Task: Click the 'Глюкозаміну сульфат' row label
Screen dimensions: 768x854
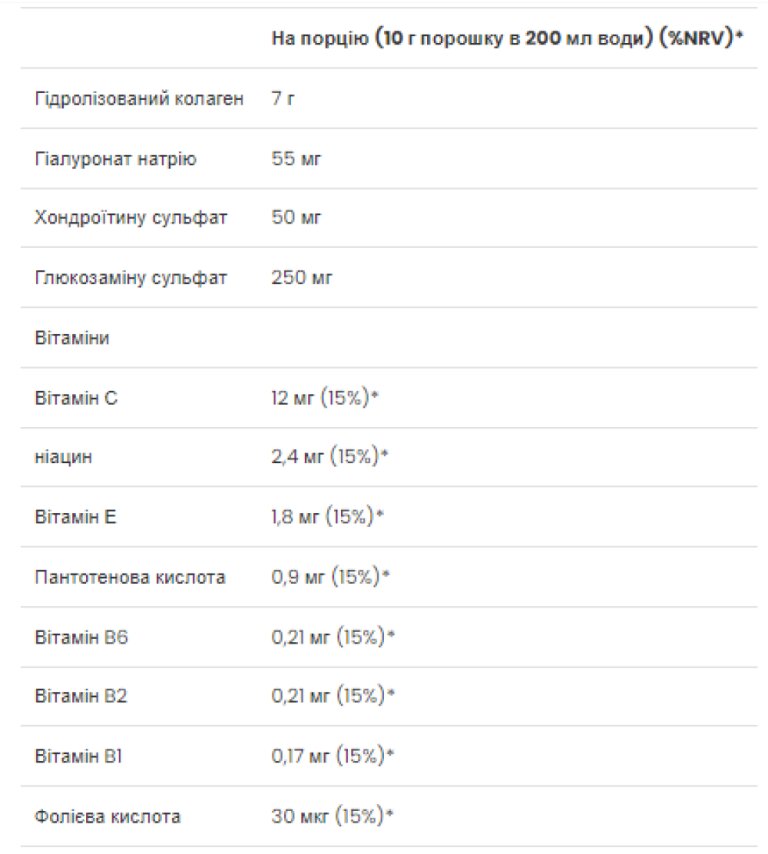Action: pyautogui.click(x=130, y=278)
